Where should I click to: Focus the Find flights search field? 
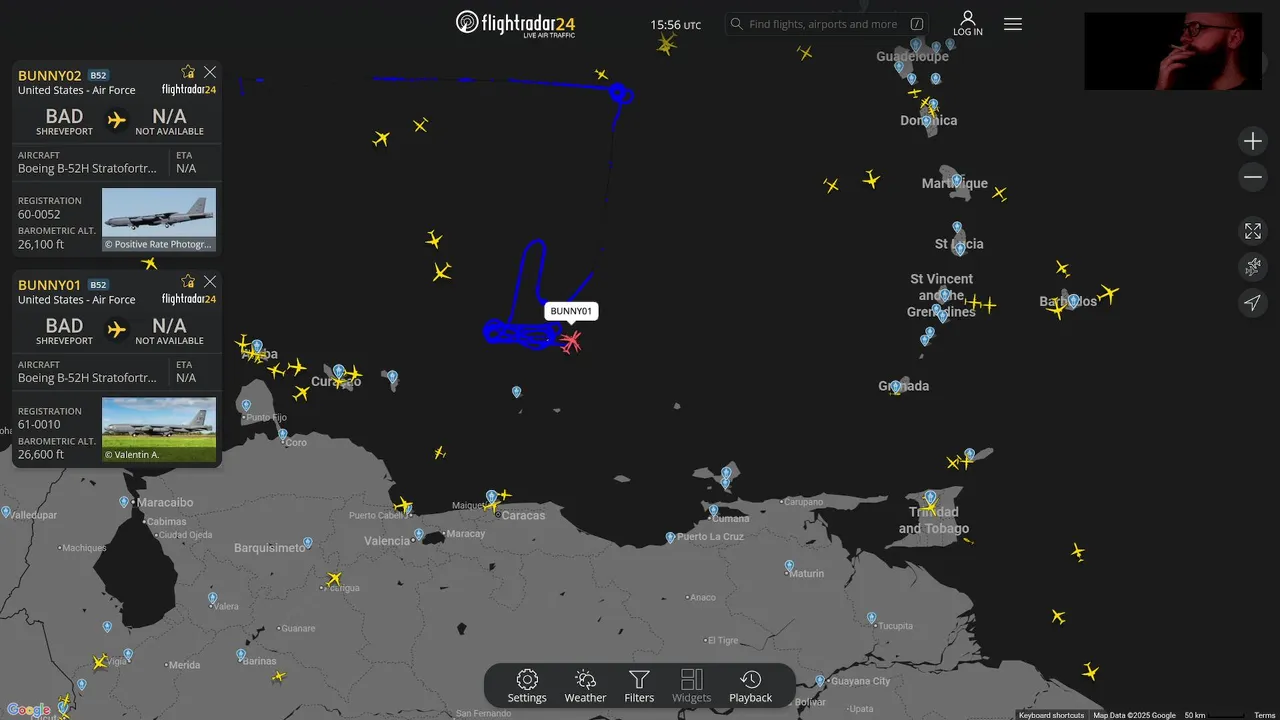826,24
